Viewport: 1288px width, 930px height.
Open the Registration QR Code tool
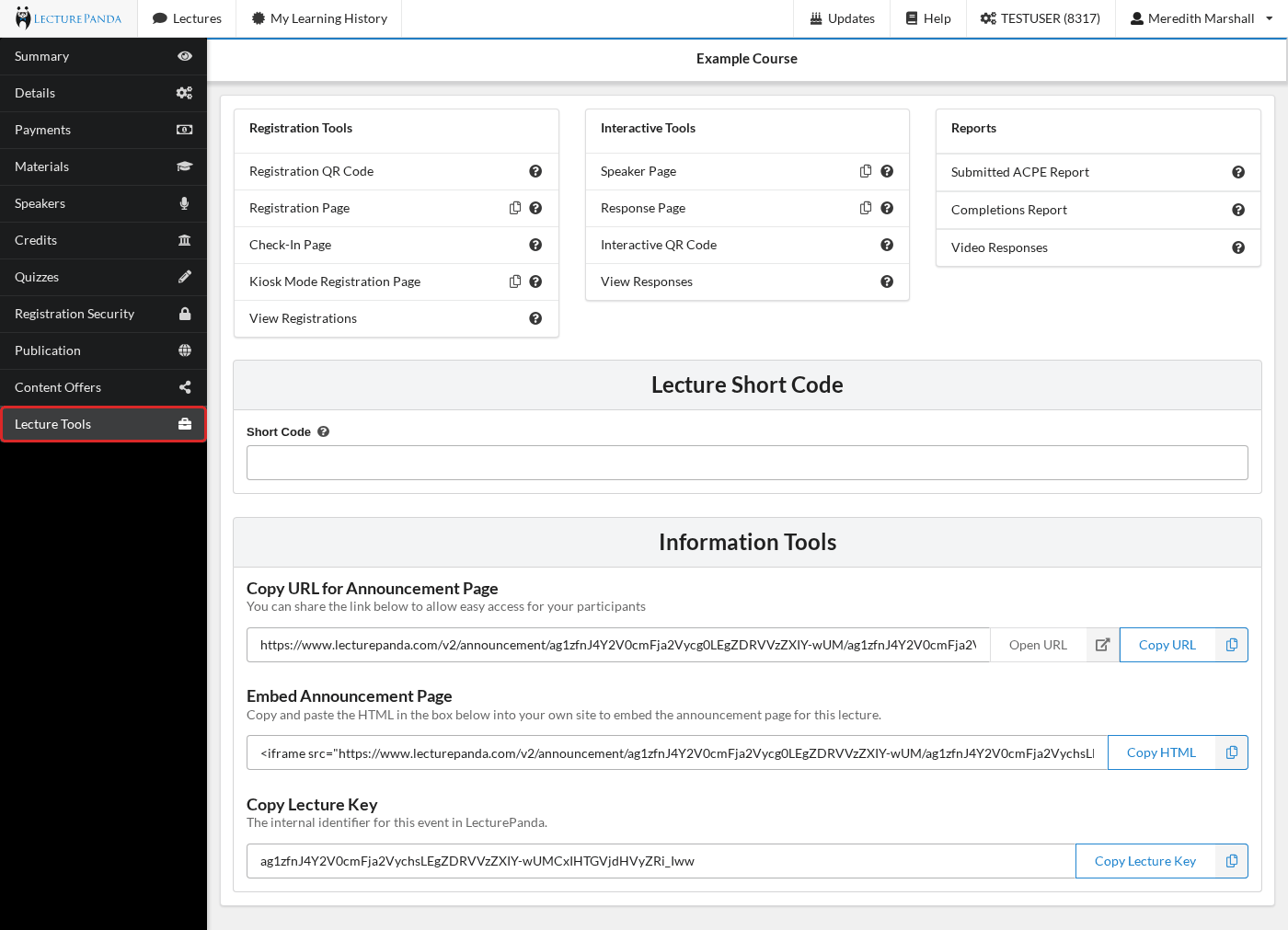pos(311,171)
